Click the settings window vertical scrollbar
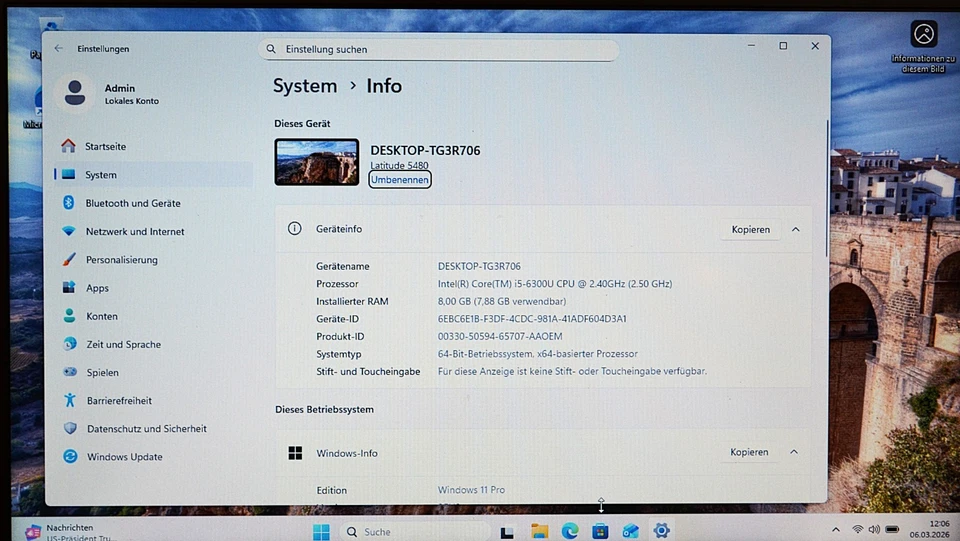This screenshot has height=541, width=960. (x=827, y=188)
